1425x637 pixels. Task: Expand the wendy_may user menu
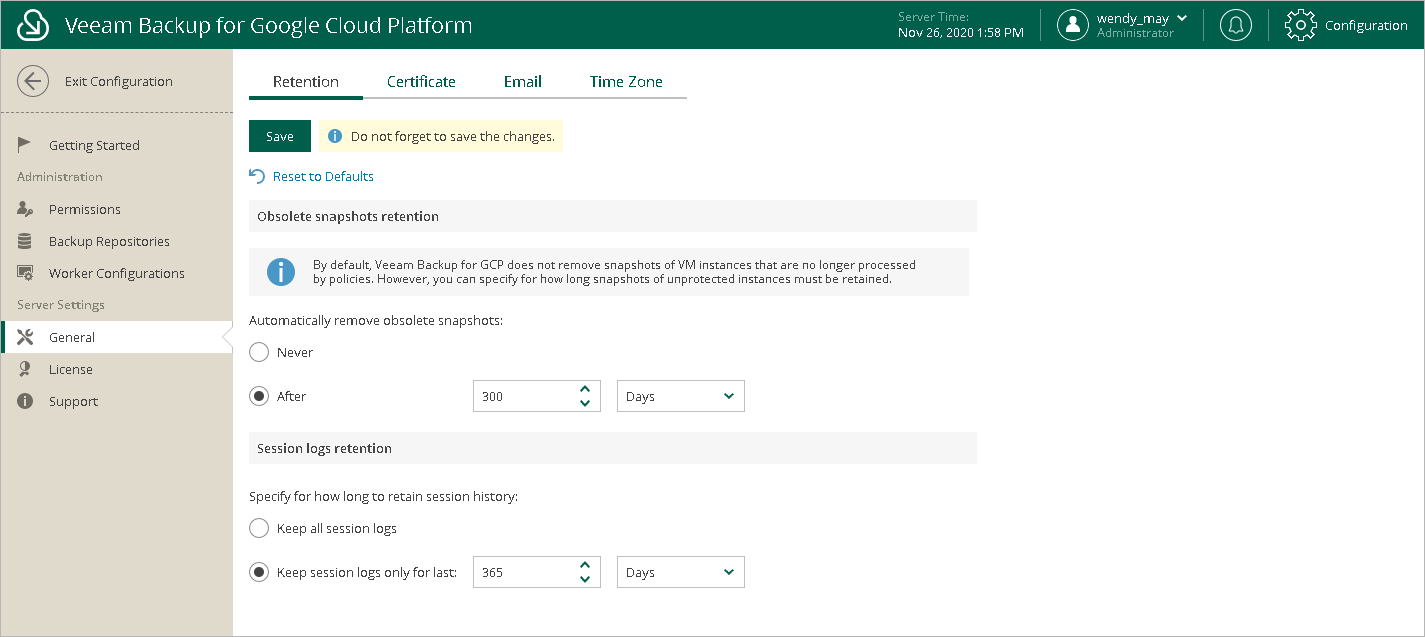click(1182, 18)
